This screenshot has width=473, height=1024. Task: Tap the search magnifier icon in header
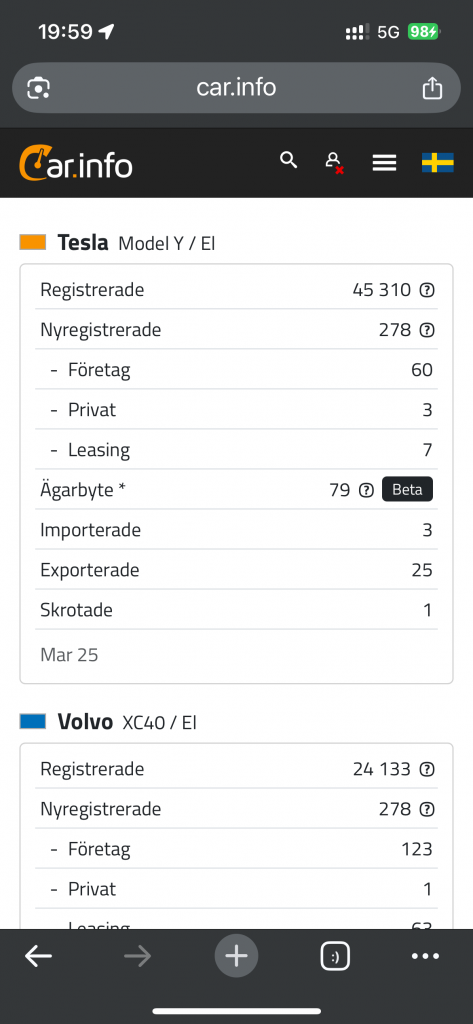click(288, 160)
